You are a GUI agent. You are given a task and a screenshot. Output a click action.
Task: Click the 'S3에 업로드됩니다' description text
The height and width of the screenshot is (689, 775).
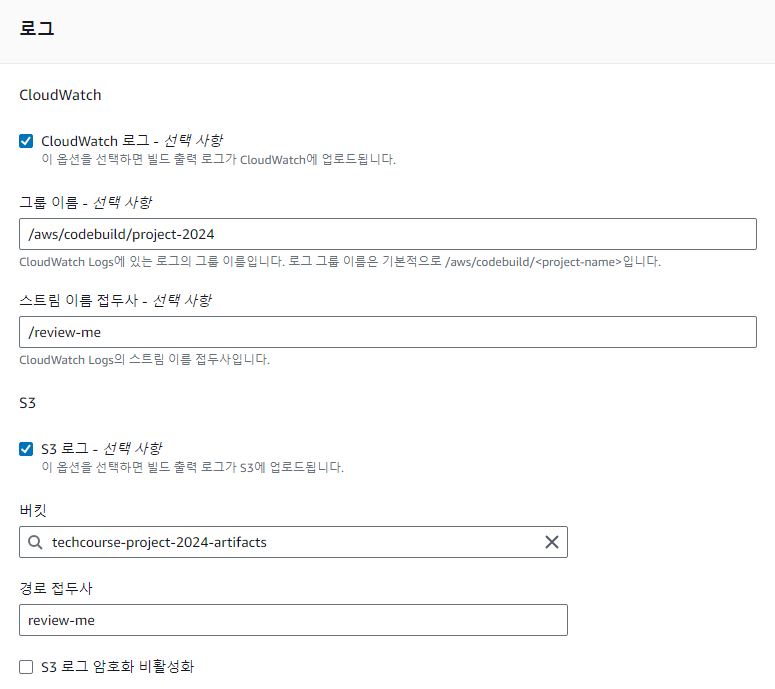click(192, 467)
